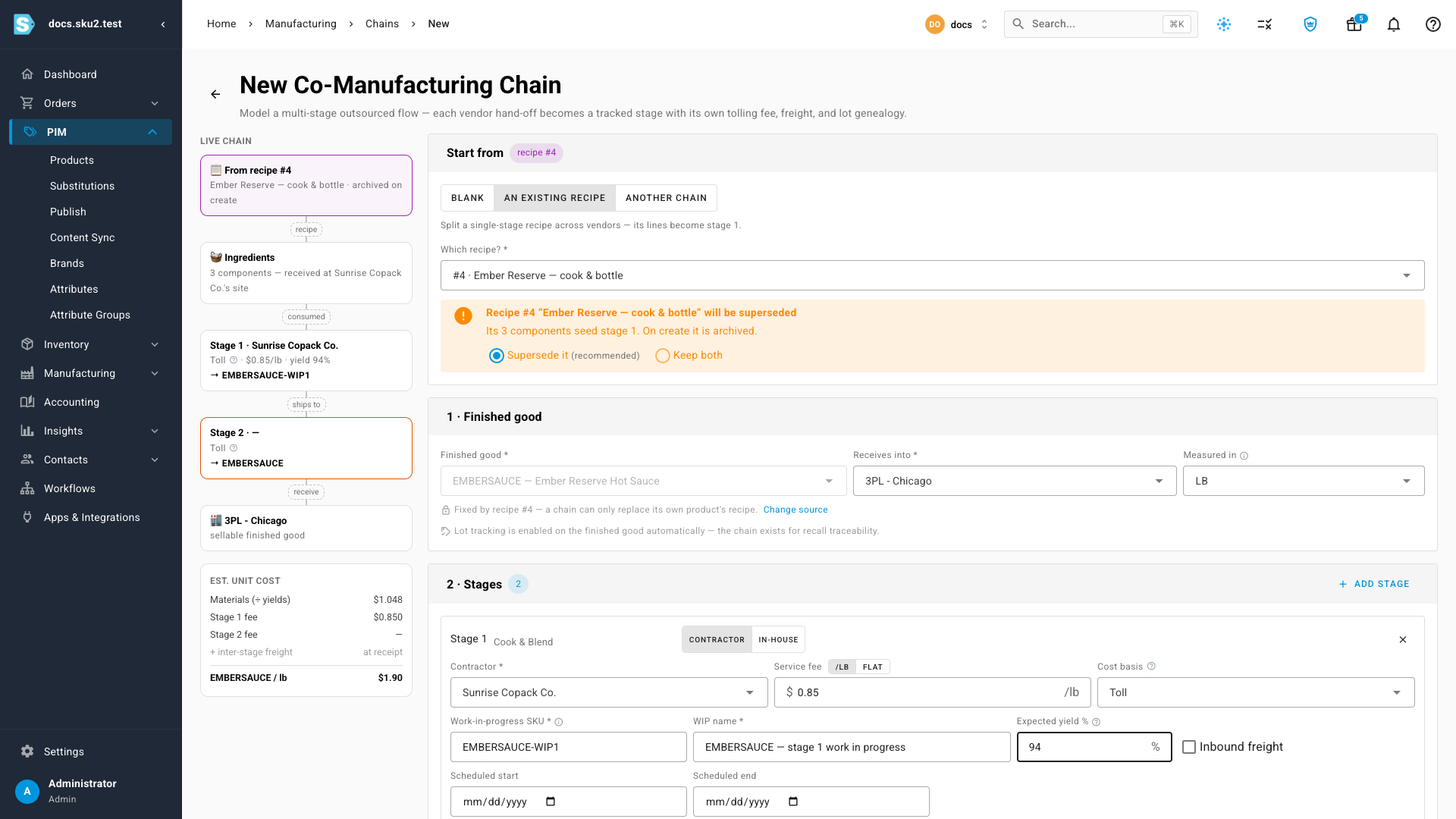This screenshot has width=1456, height=819.
Task: Select the An Existing Recipe tab
Action: click(x=554, y=198)
